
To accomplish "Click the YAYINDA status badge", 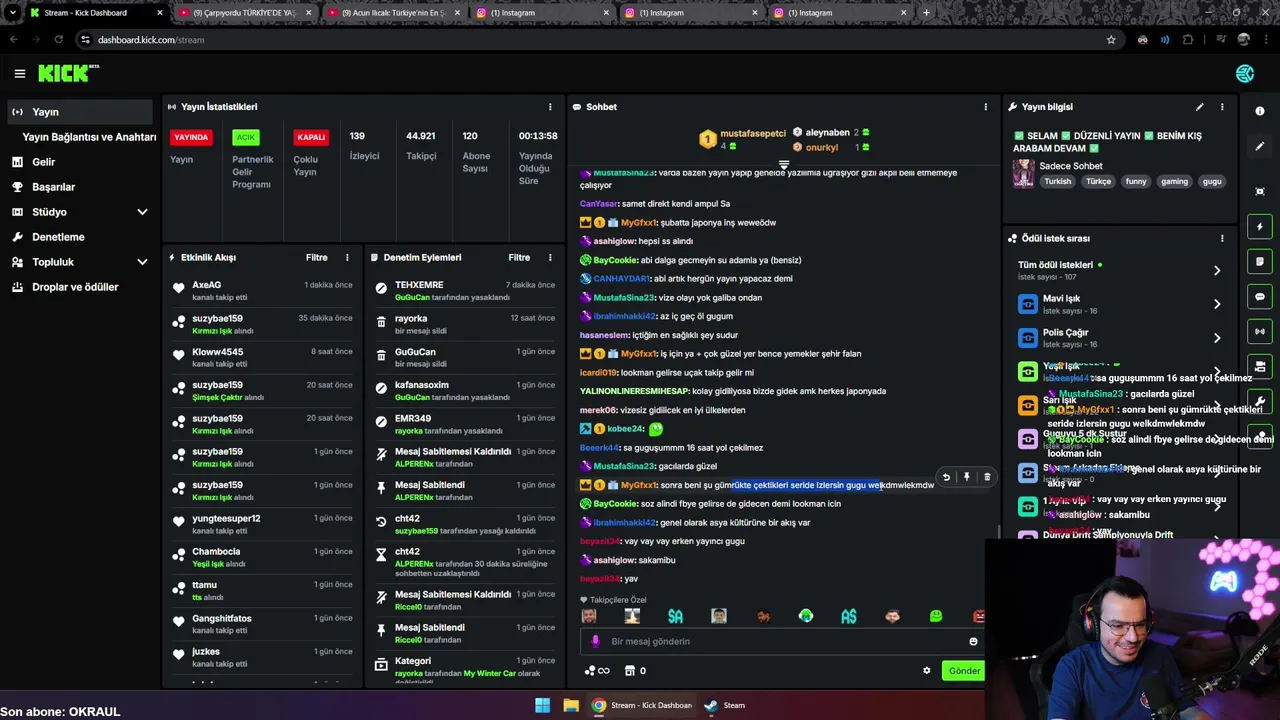I will coord(191,137).
